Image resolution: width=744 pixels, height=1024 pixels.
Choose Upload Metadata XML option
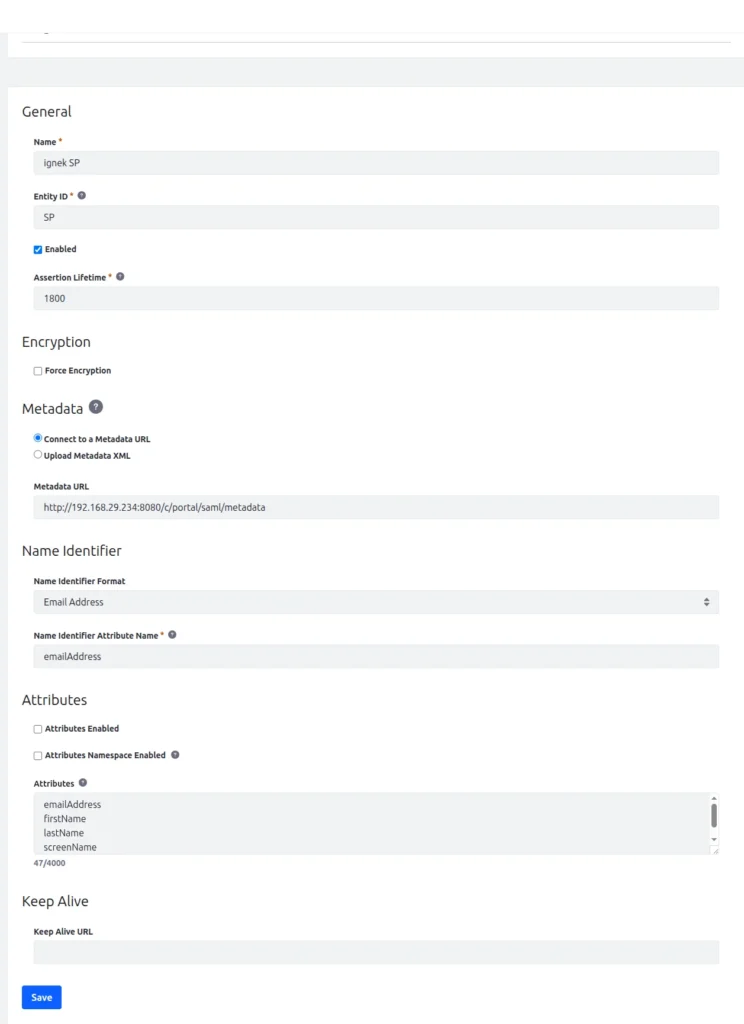38,455
